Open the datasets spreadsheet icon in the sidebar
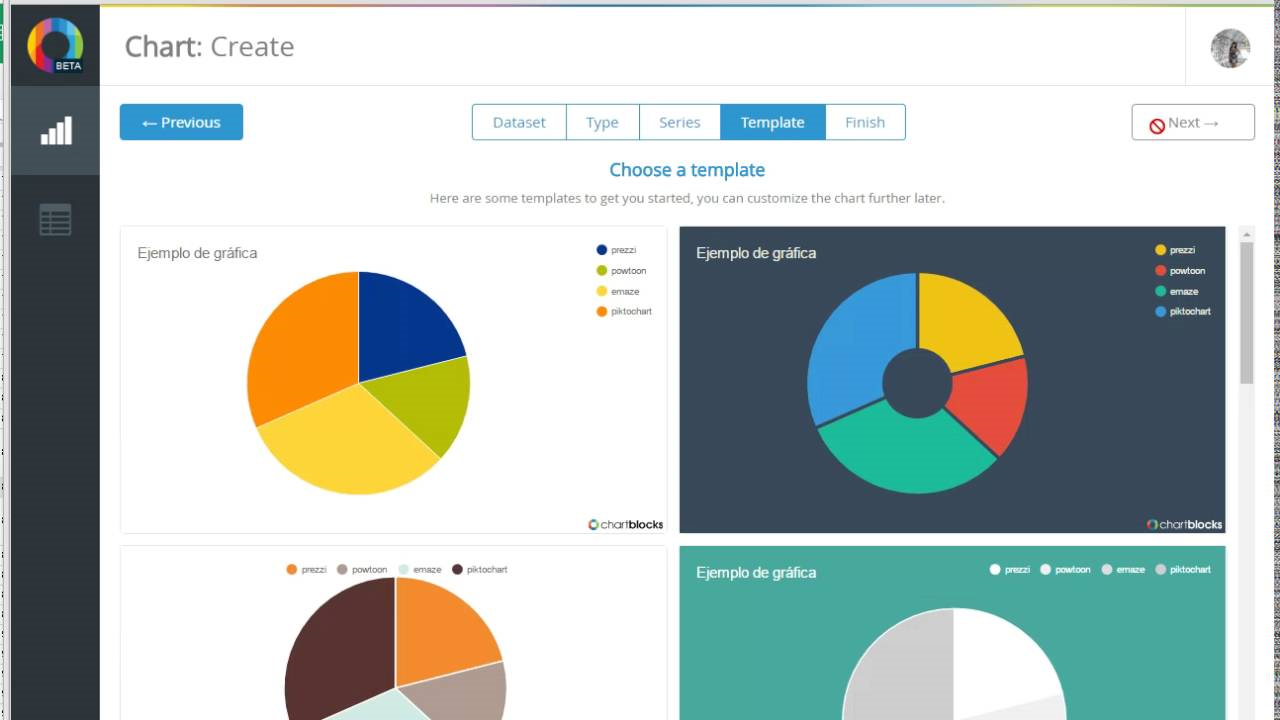The height and width of the screenshot is (720, 1280). pos(55,219)
